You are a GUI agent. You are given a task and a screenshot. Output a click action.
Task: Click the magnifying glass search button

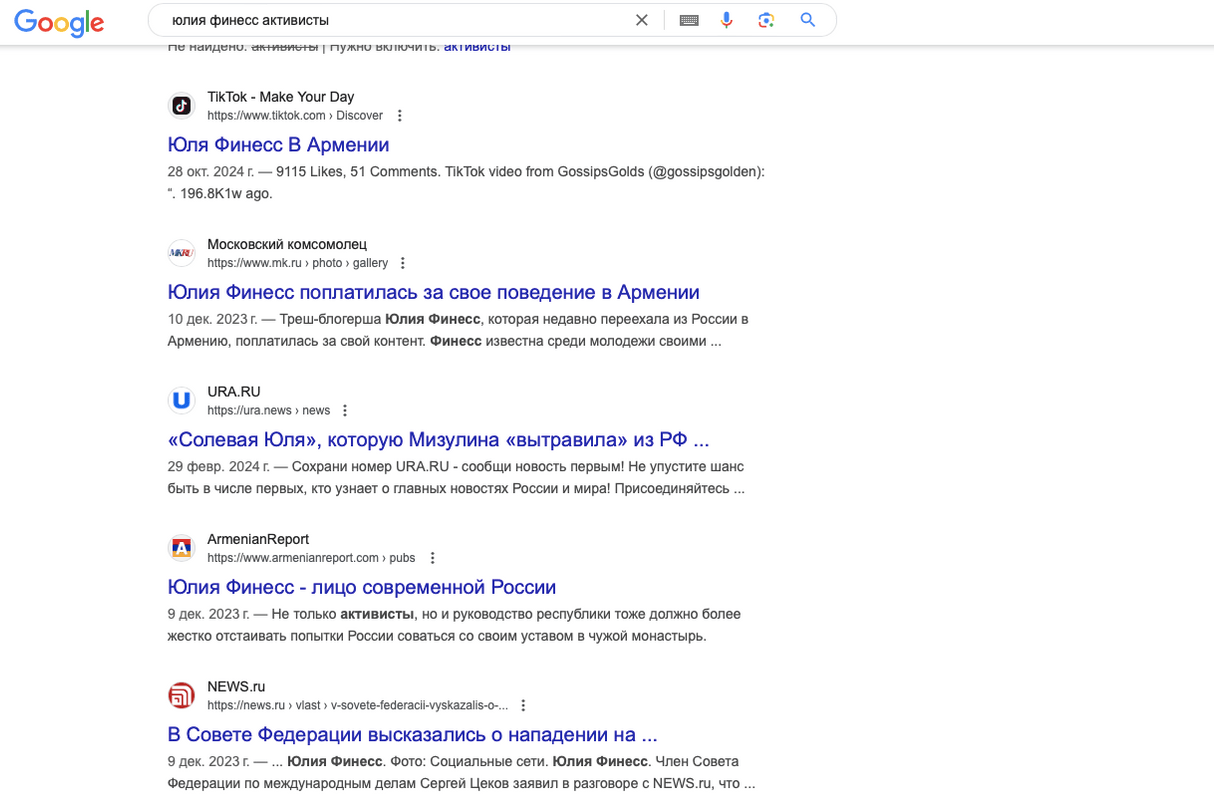[808, 20]
